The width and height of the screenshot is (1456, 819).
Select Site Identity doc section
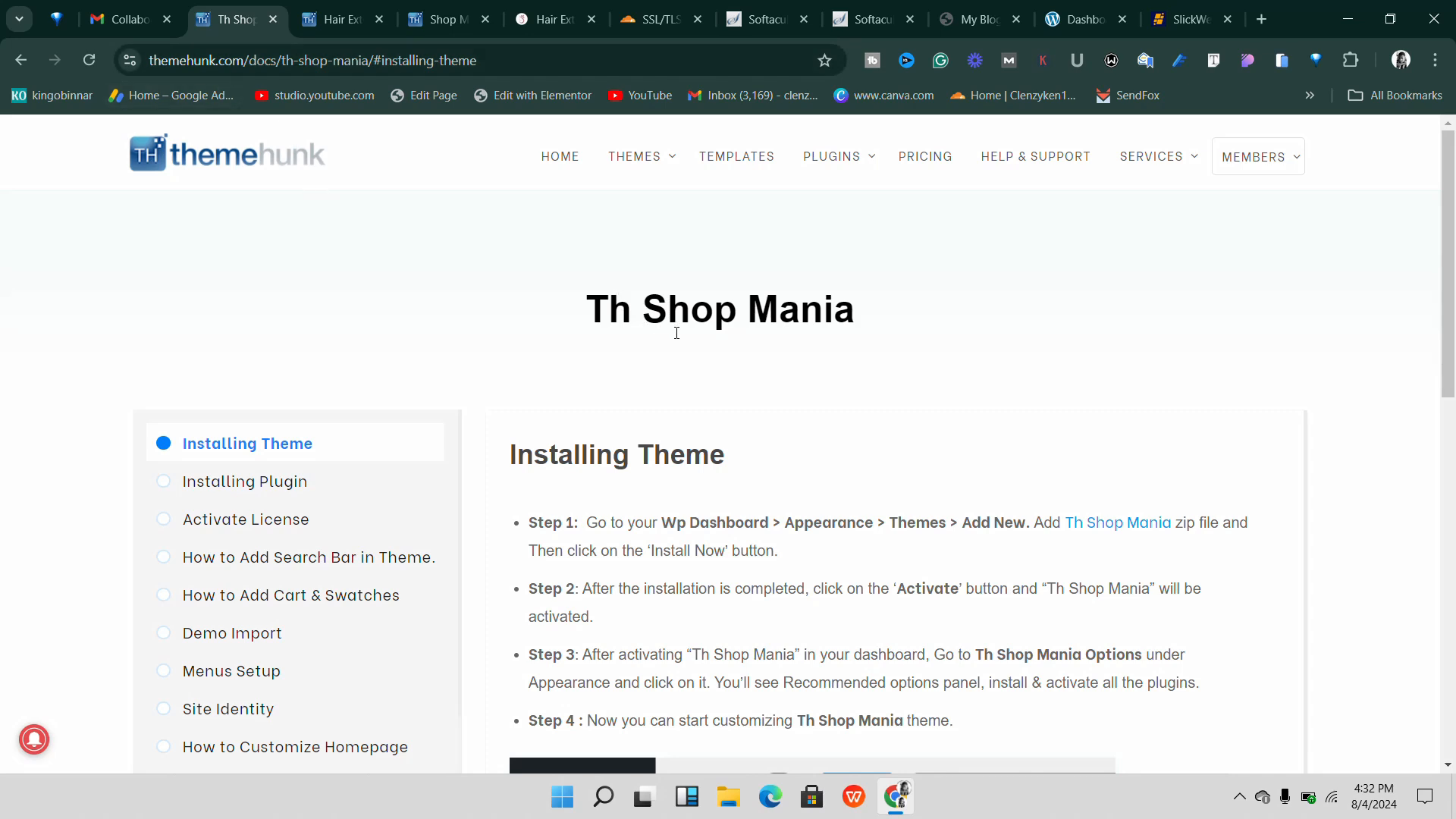(227, 709)
